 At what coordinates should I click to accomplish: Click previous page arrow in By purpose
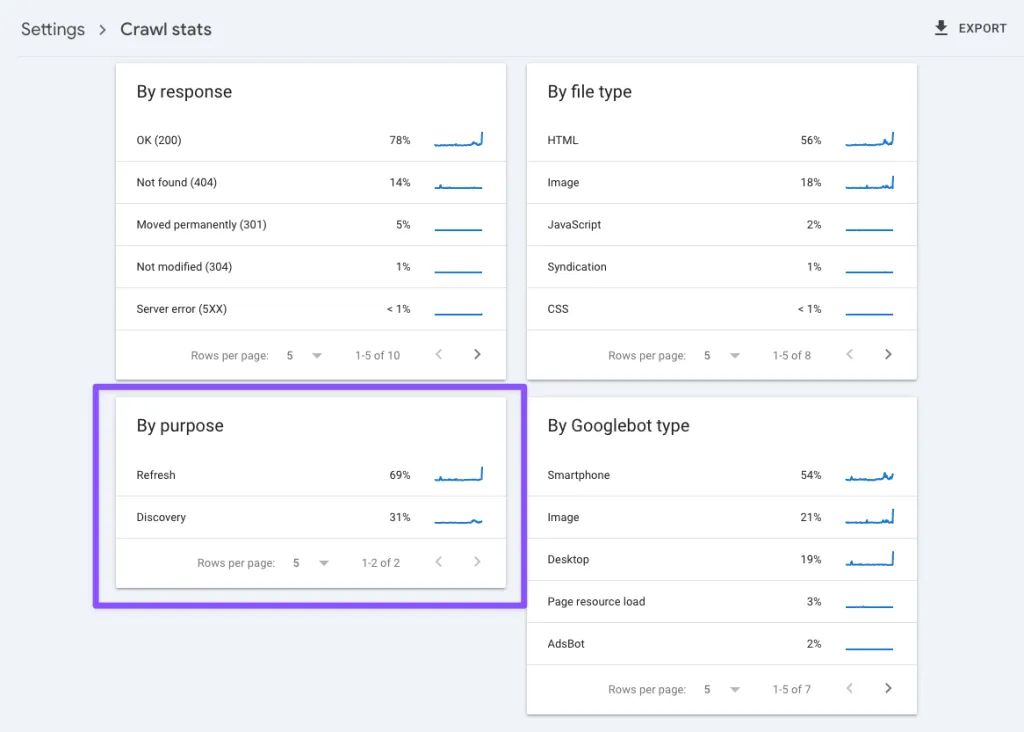pos(439,562)
